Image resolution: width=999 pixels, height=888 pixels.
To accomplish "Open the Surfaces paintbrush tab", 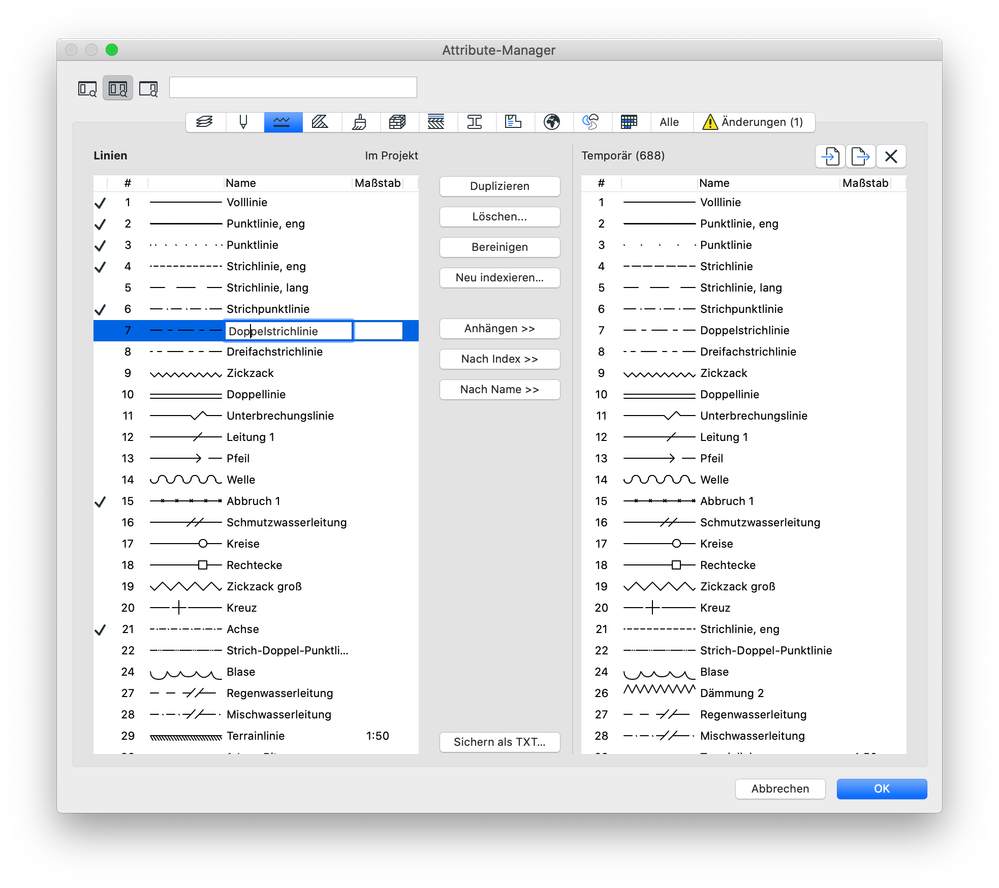I will click(x=359, y=122).
